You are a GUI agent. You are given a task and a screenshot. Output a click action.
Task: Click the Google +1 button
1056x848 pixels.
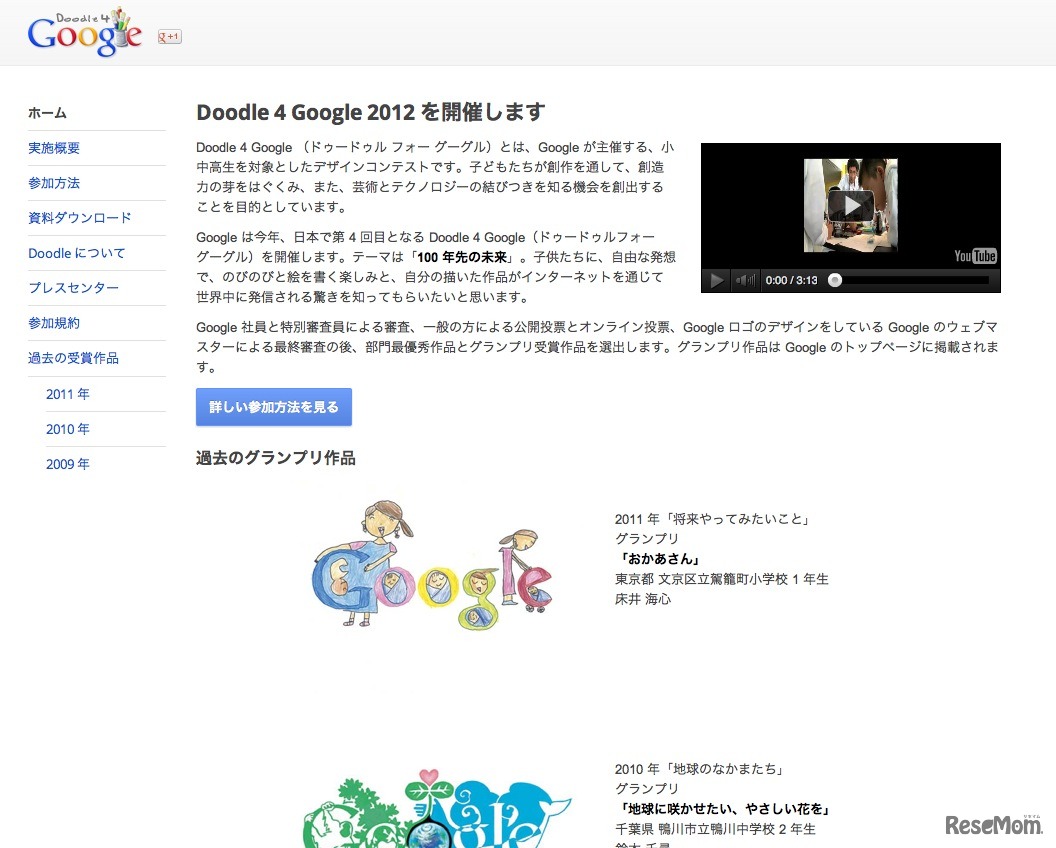[x=169, y=36]
